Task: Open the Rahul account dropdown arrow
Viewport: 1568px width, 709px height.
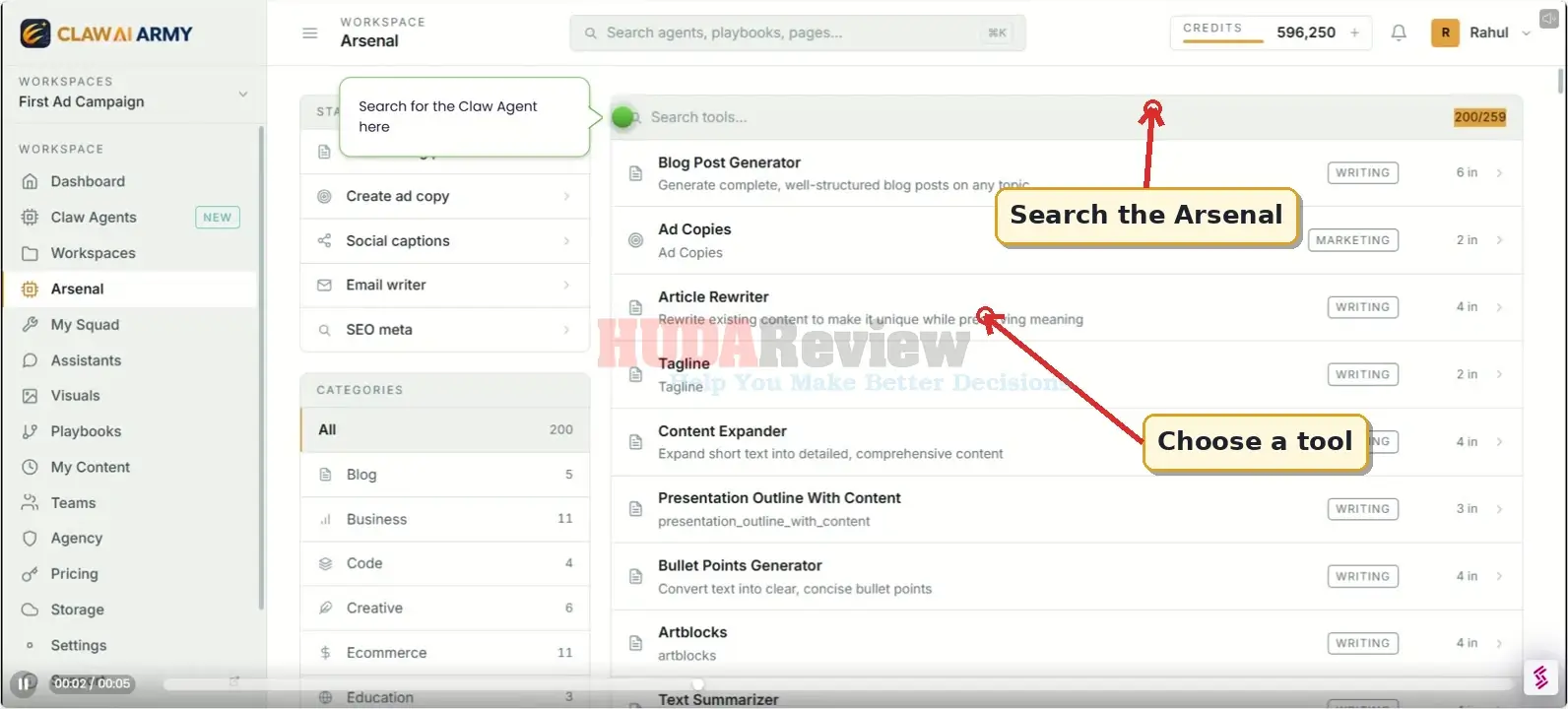Action: [x=1526, y=32]
